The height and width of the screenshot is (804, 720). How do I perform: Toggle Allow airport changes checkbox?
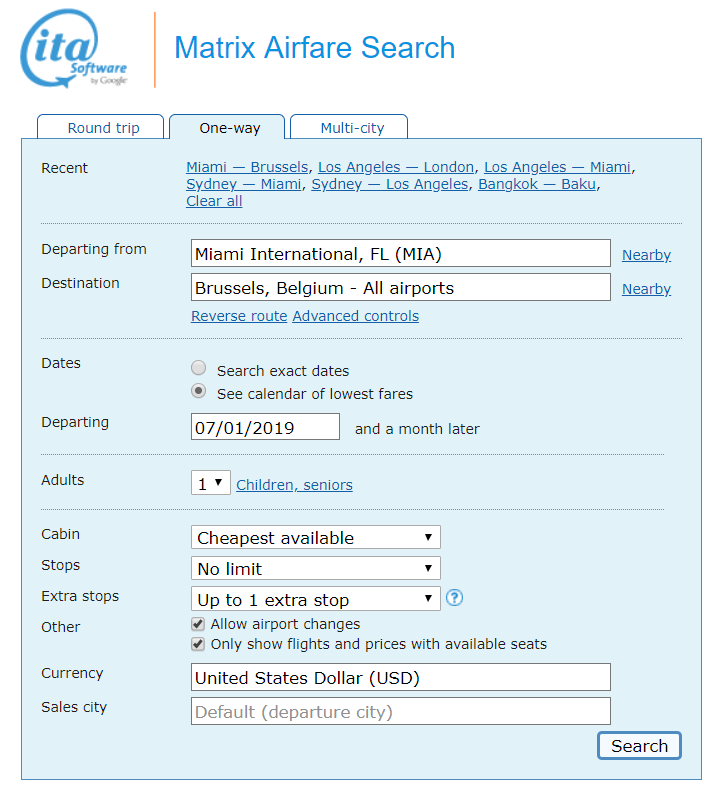[x=198, y=624]
